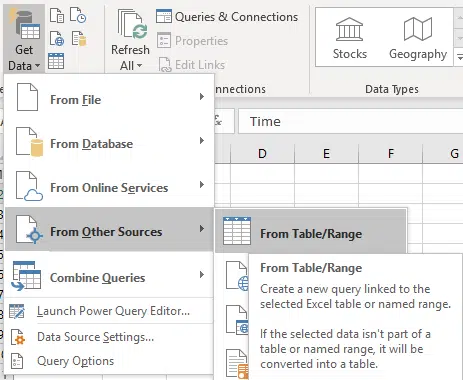Click the From Web globe icon
The width and height of the screenshot is (463, 380).
(57, 38)
